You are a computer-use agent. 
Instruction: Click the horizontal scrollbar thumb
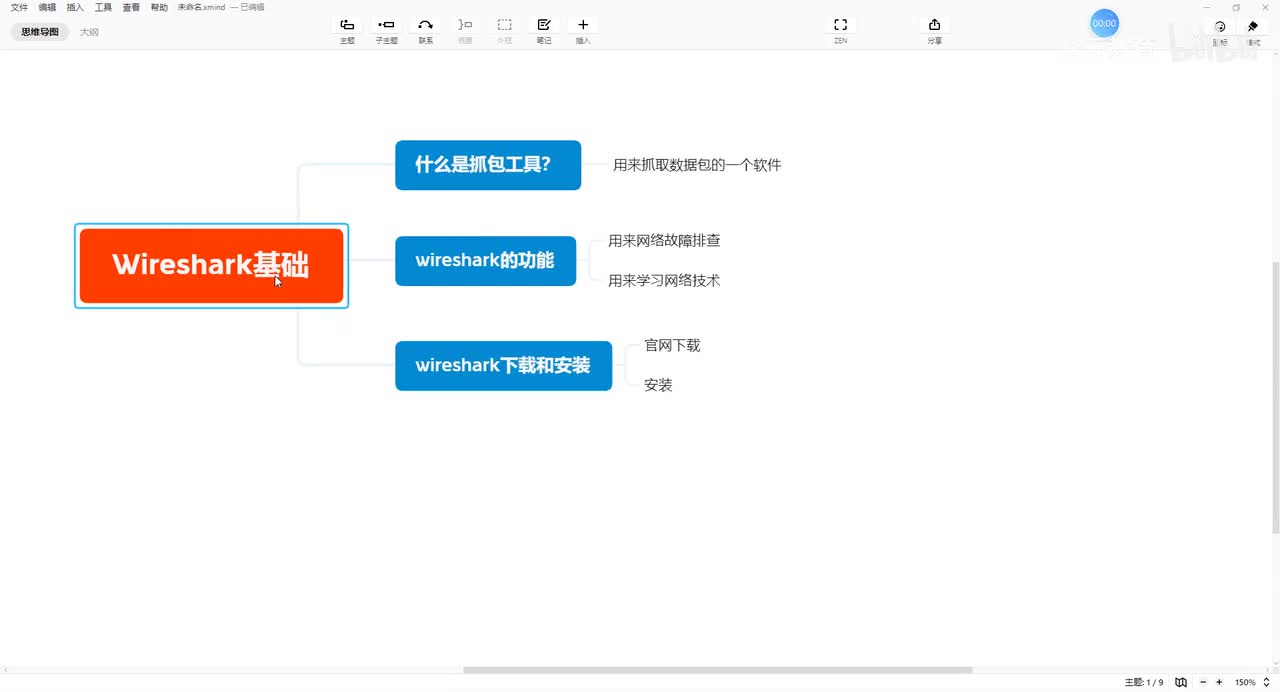tap(717, 670)
